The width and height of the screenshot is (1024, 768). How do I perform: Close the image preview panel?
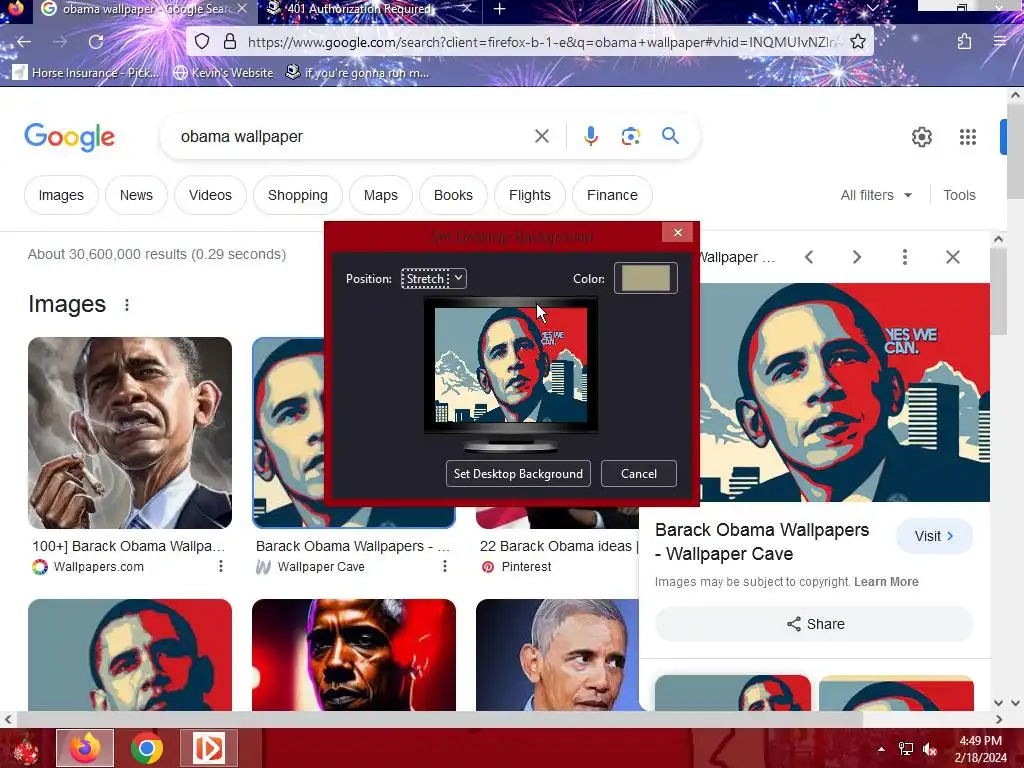953,257
